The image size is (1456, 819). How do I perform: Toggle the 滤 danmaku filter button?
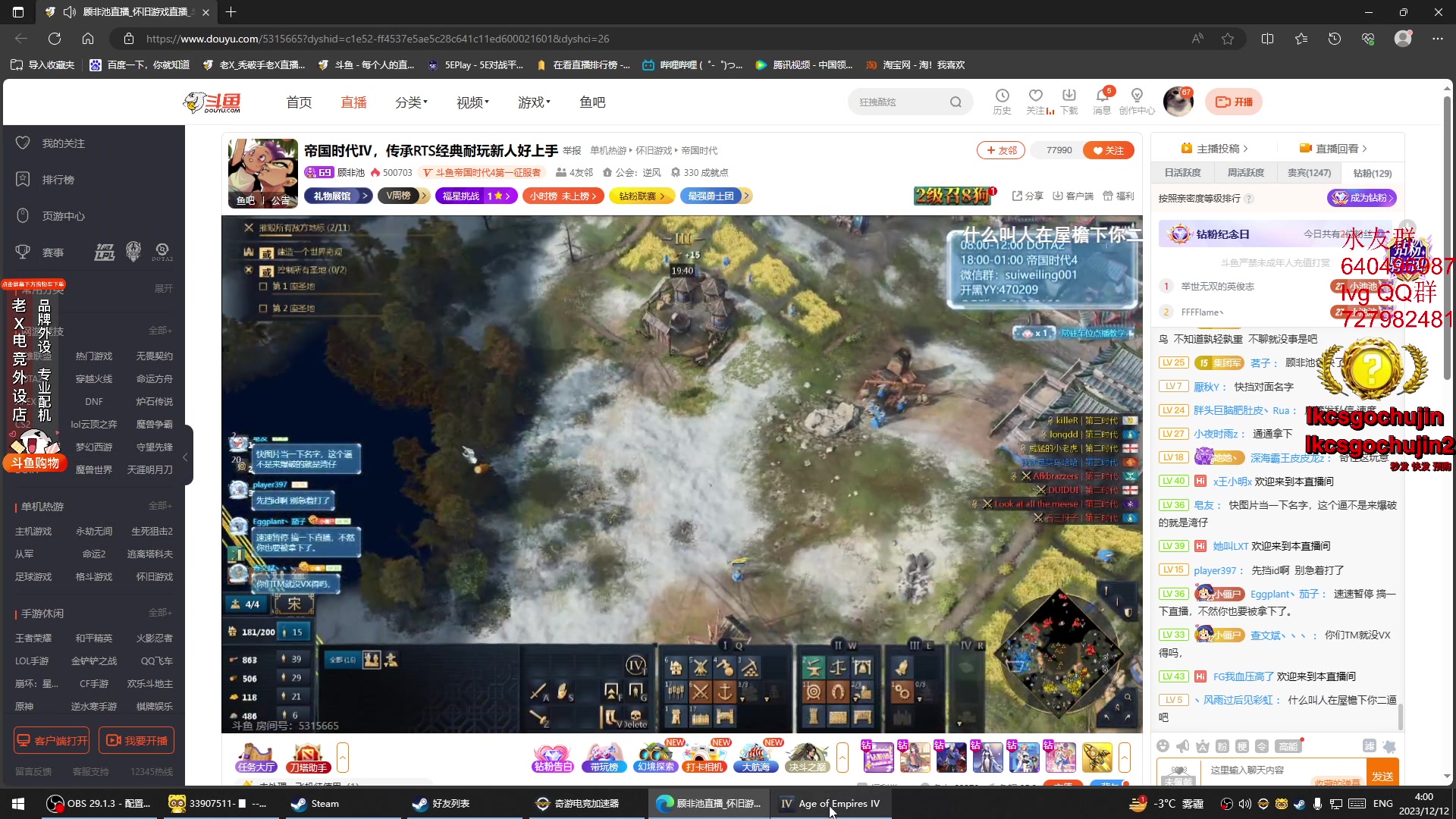(1369, 746)
